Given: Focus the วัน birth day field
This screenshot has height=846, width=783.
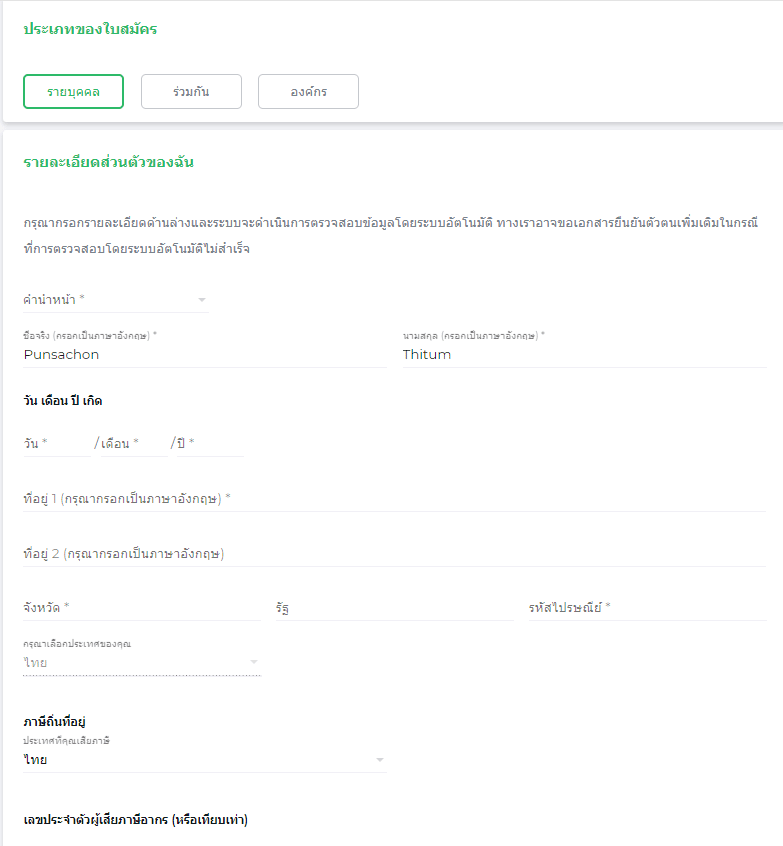Looking at the screenshot, I should (56, 443).
